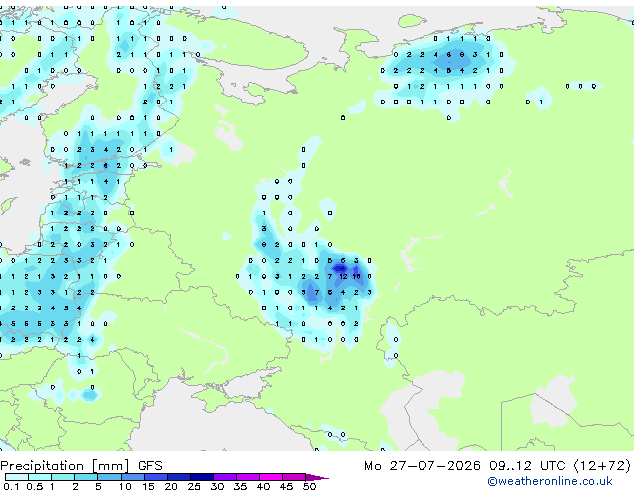Click the 0.5–1 mm legend color swatch
Screen dimensions: 634x490
40,477
